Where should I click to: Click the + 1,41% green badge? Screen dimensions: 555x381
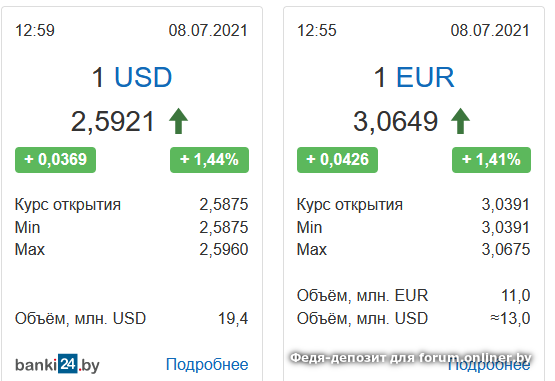click(x=491, y=160)
